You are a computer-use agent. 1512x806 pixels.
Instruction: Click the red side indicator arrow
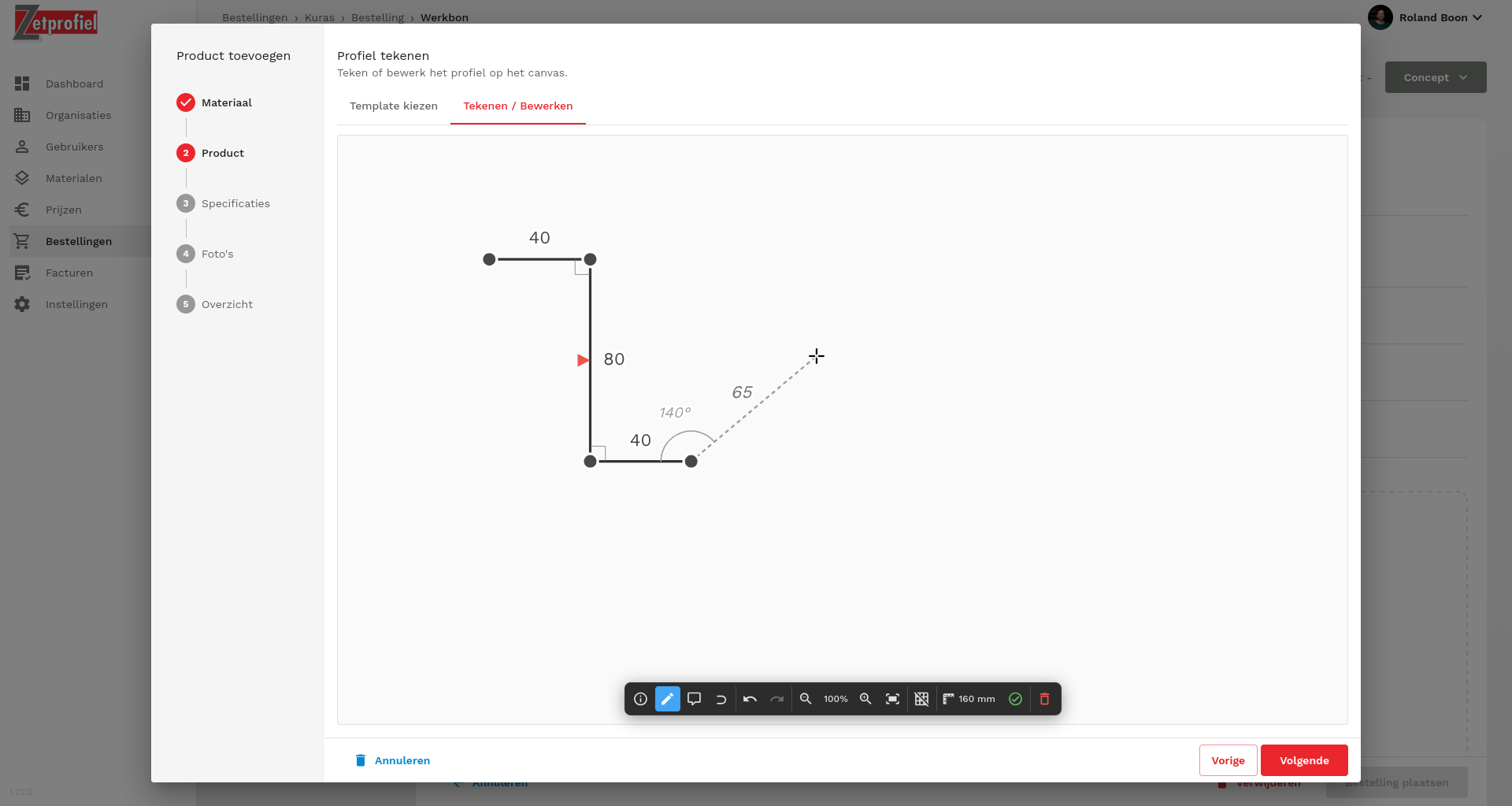(583, 360)
